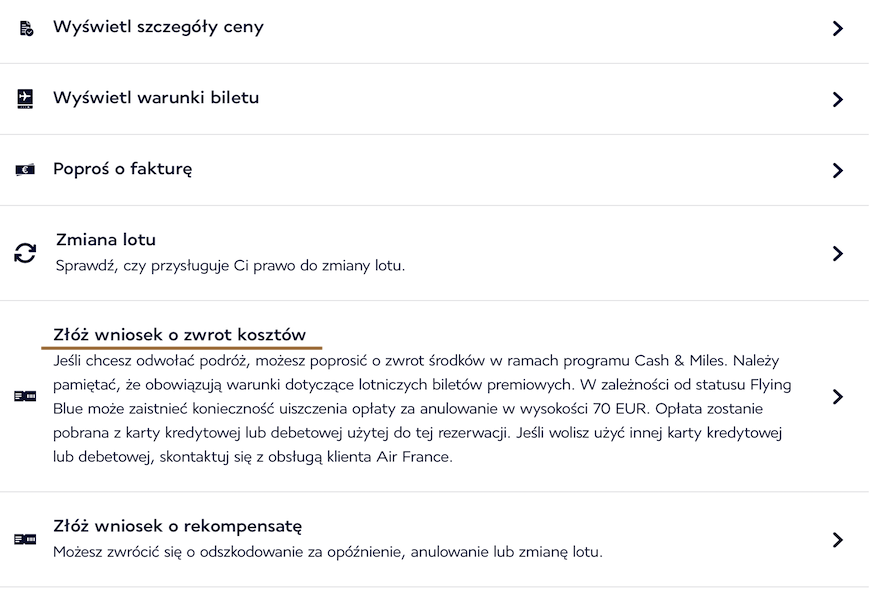Click the refund request ticket icon
The image size is (883, 600).
tap(25, 397)
